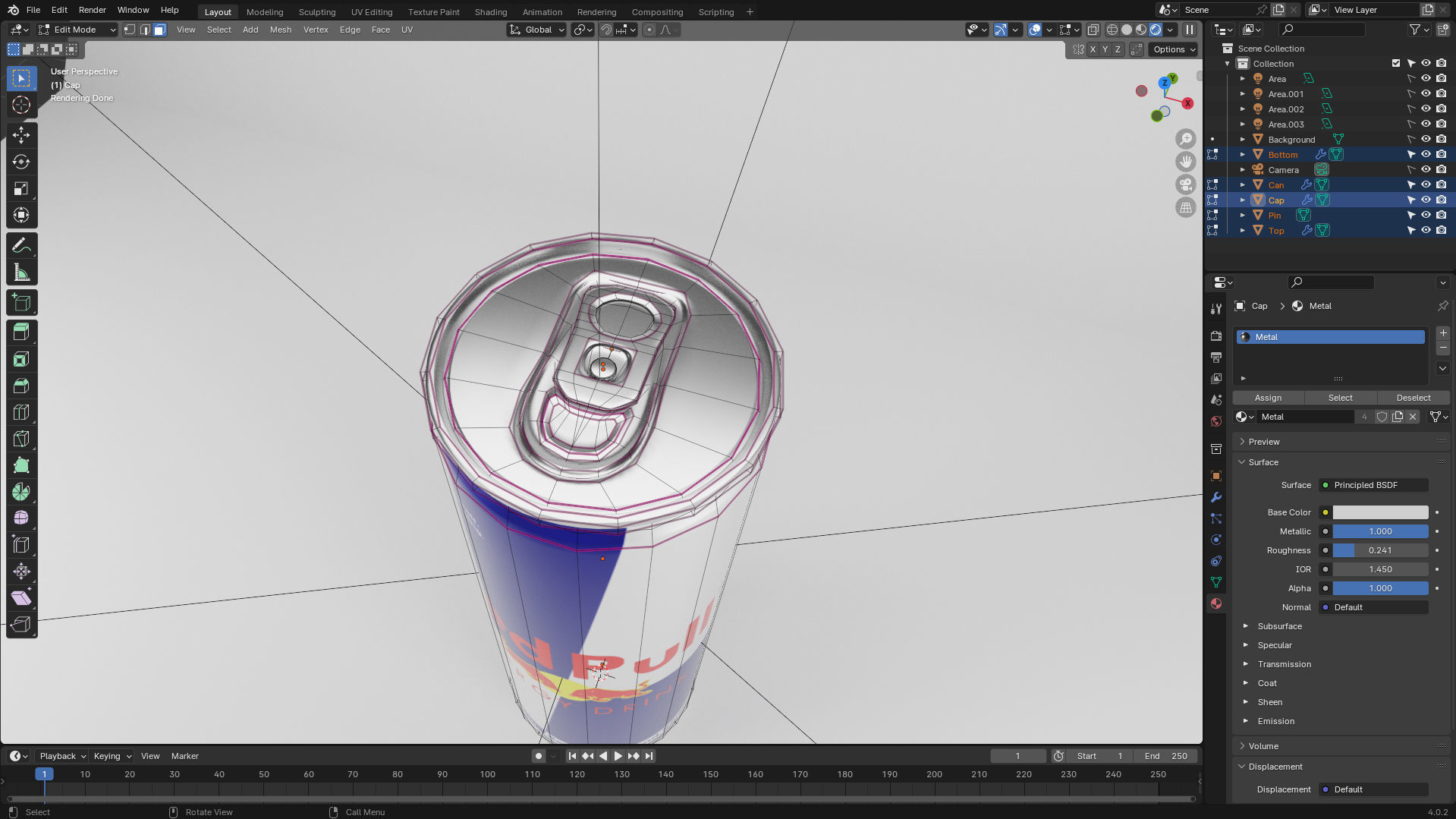Open the Modifiers wrench properties tab
The height and width of the screenshot is (819, 1456).
tap(1216, 497)
